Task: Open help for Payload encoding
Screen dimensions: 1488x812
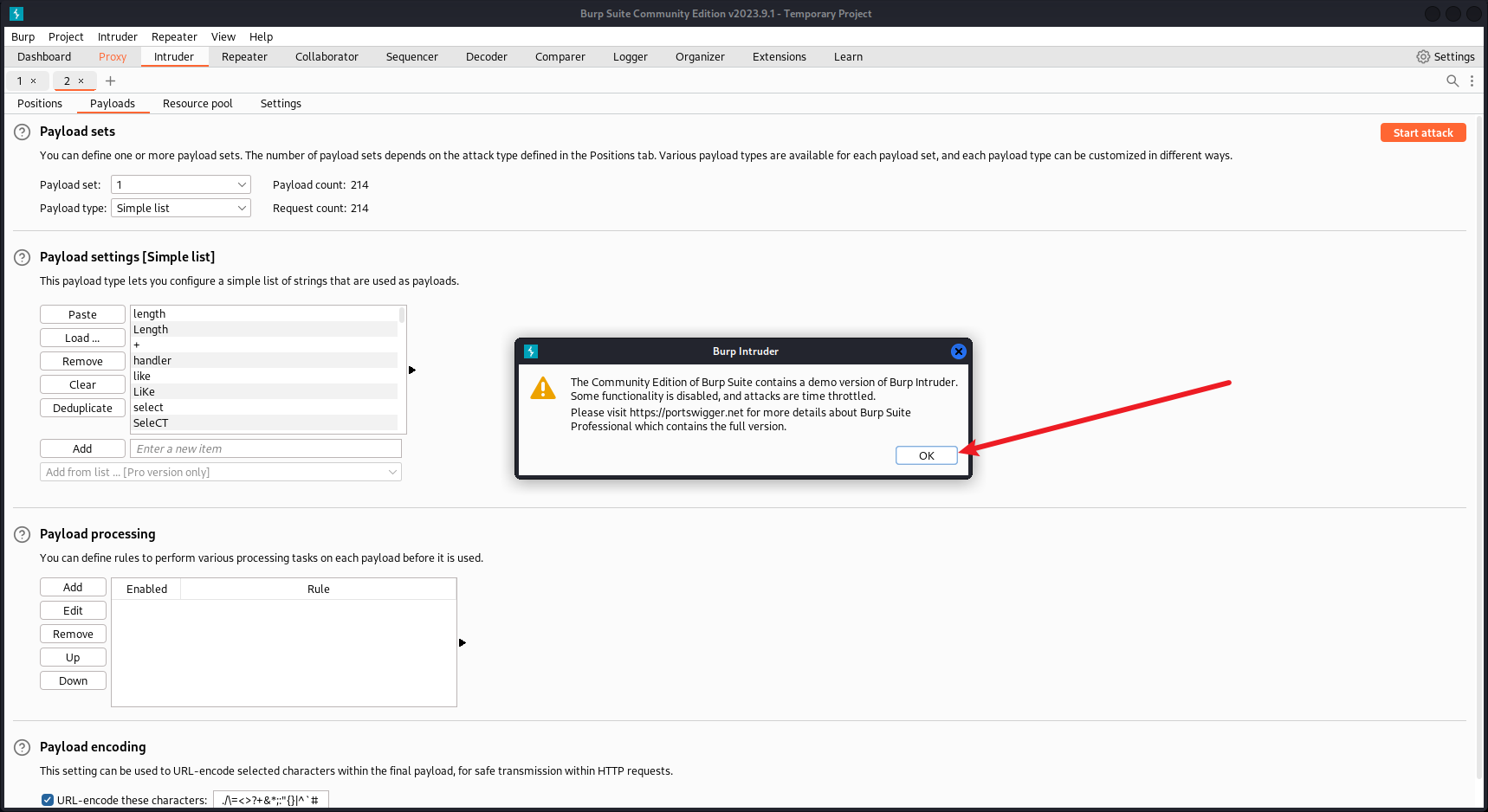Action: click(23, 747)
